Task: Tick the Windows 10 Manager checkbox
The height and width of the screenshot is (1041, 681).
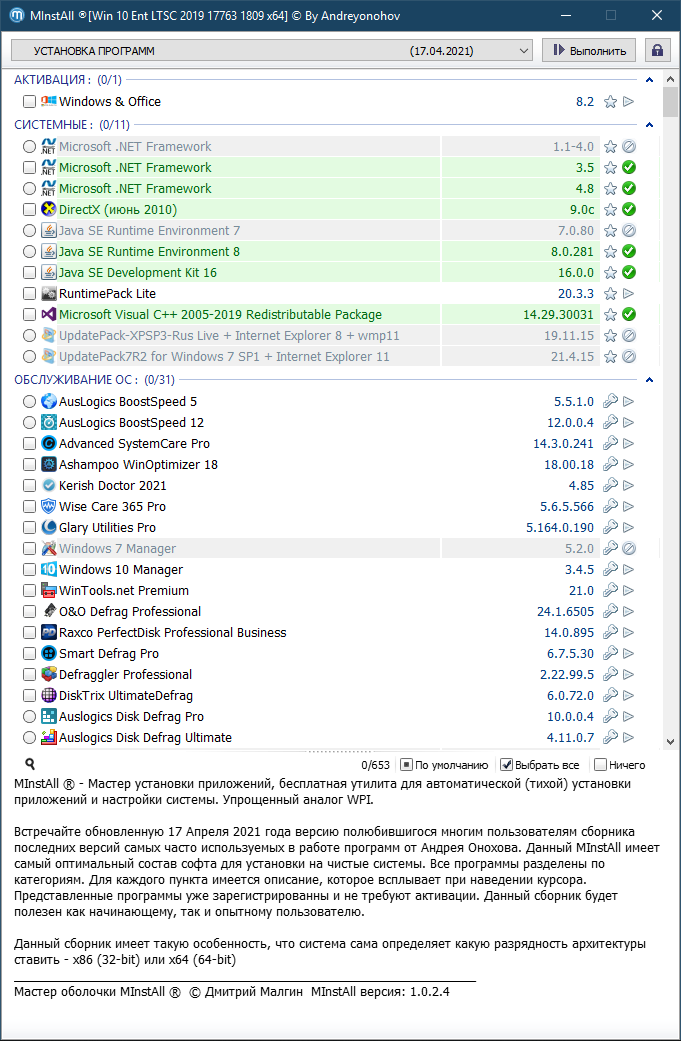Action: point(29,570)
